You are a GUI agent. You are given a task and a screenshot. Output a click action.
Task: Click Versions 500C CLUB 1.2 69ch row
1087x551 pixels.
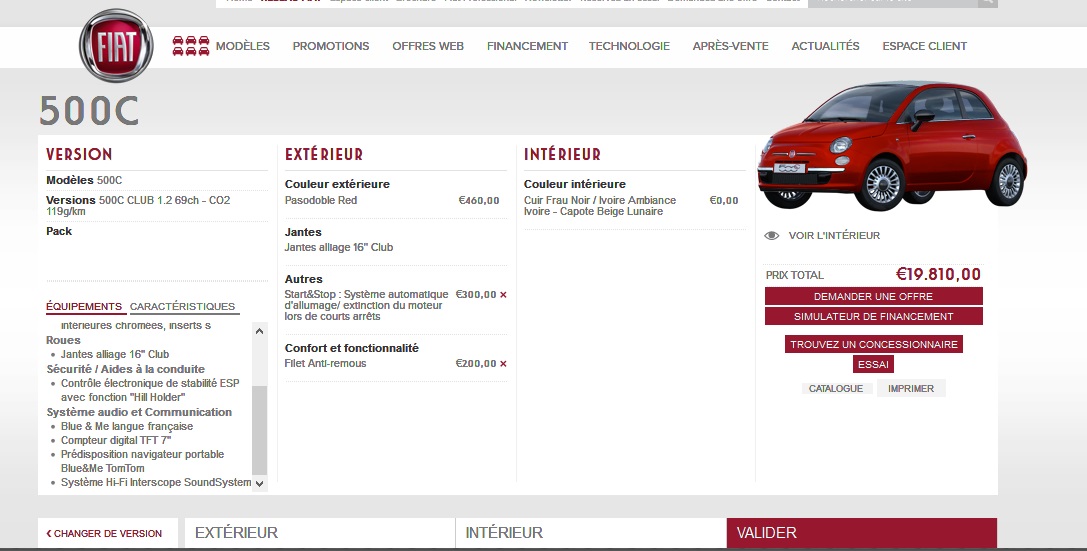(x=138, y=206)
